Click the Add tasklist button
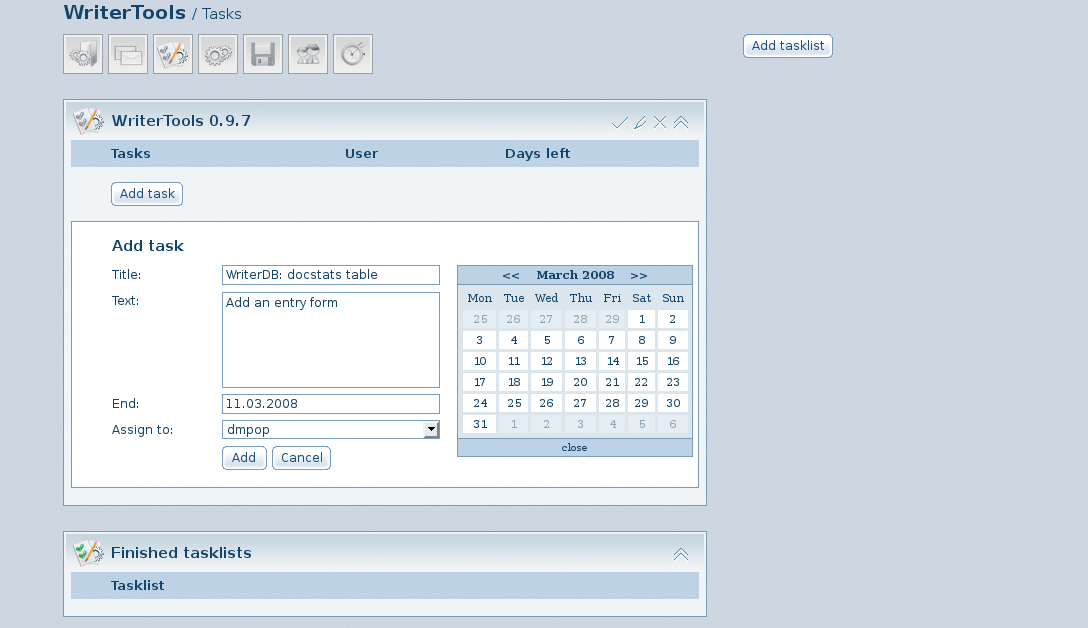 pyautogui.click(x=788, y=46)
